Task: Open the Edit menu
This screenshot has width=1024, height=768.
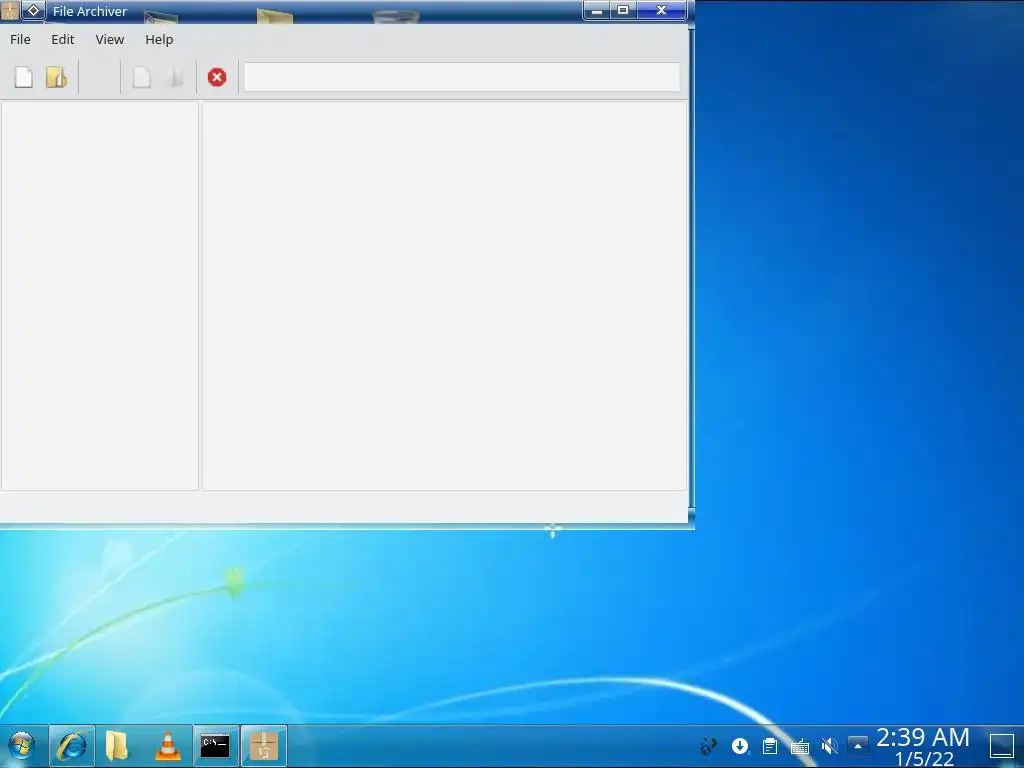Action: pyautogui.click(x=63, y=39)
